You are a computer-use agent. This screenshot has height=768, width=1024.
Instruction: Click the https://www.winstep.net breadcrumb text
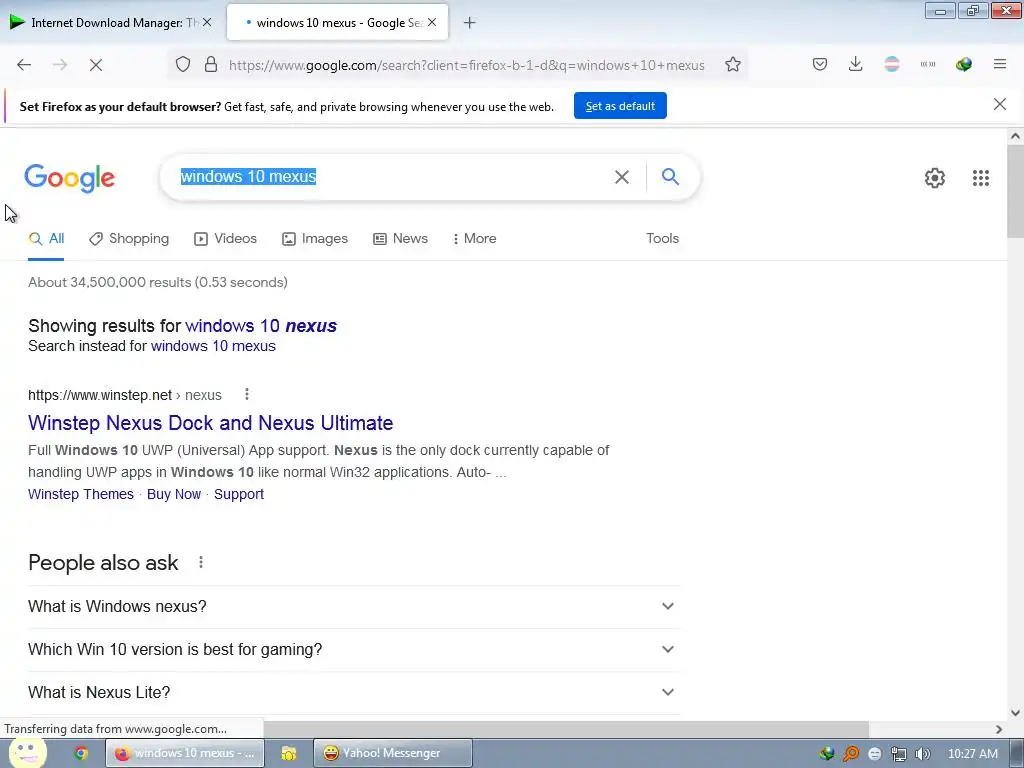point(100,395)
